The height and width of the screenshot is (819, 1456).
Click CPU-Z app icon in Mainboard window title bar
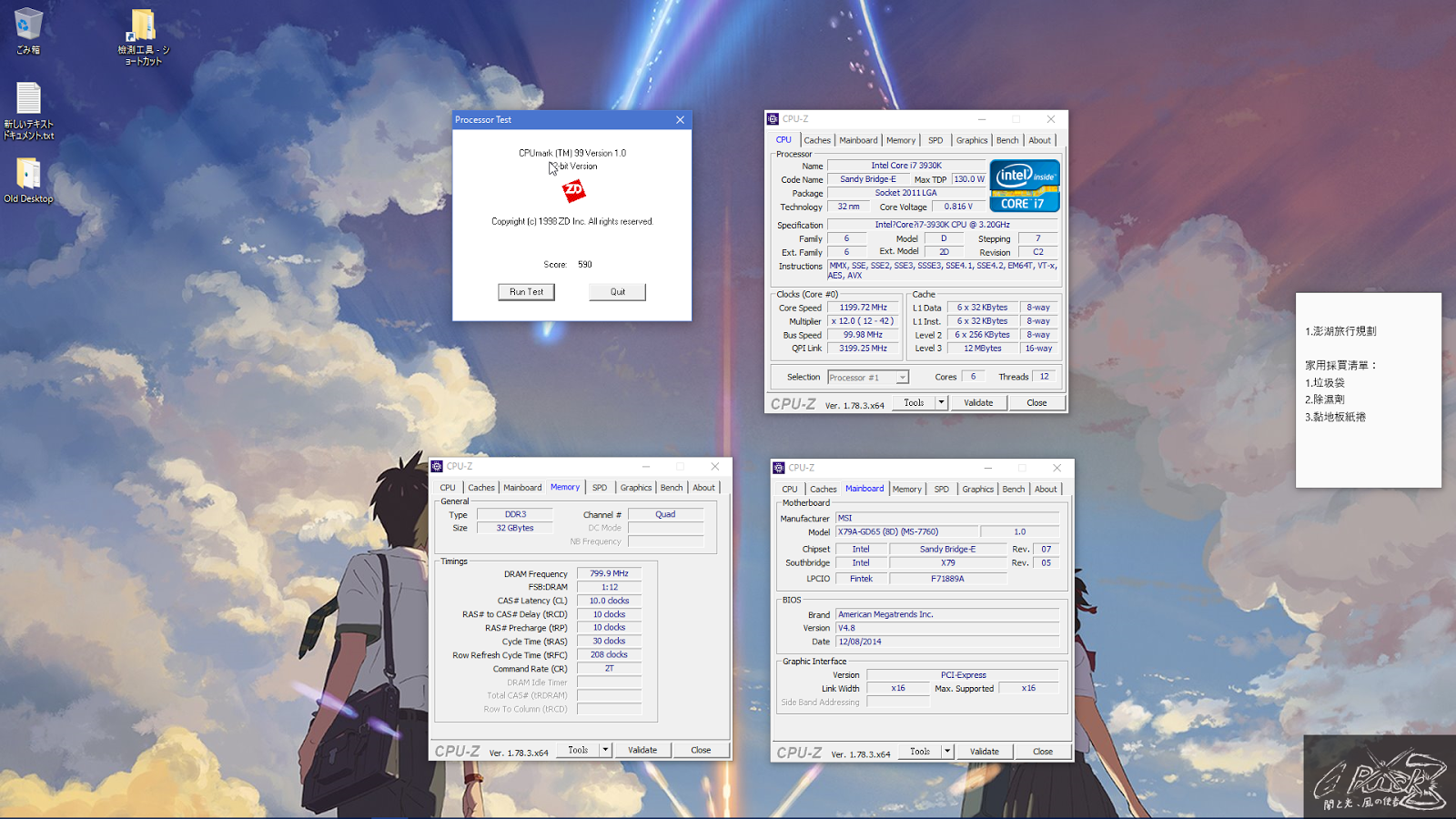(x=779, y=468)
